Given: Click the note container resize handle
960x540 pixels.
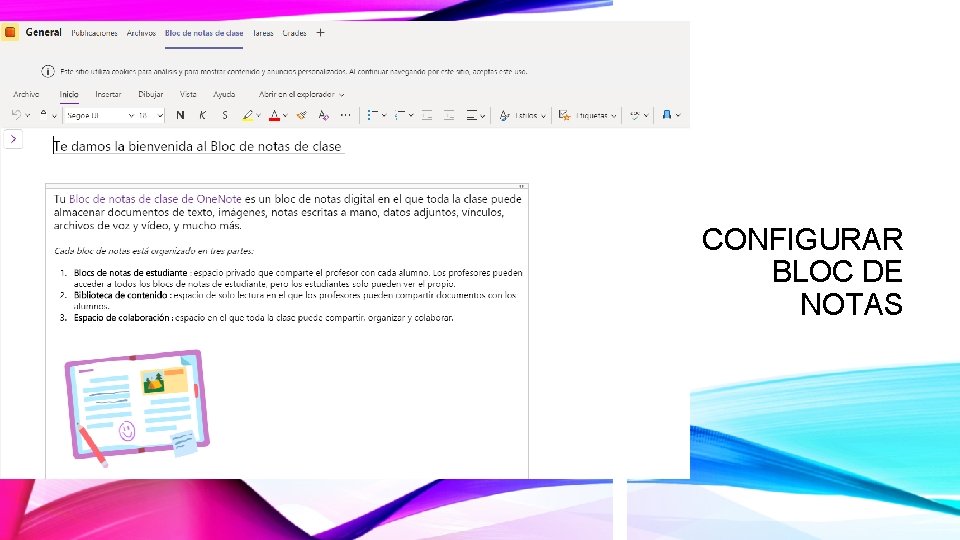Looking at the screenshot, I should coord(522,186).
